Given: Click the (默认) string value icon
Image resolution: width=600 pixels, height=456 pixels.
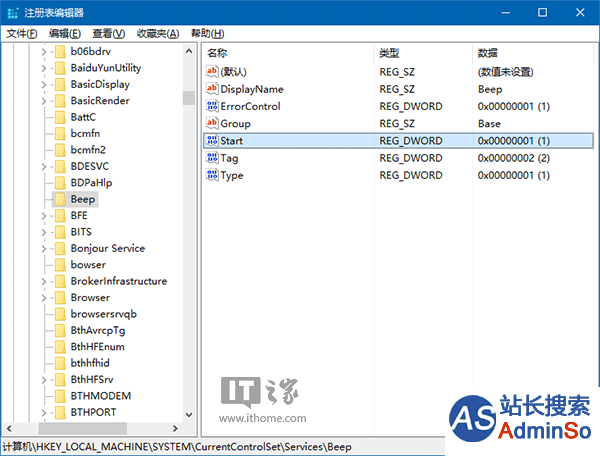Looking at the screenshot, I should (x=212, y=71).
